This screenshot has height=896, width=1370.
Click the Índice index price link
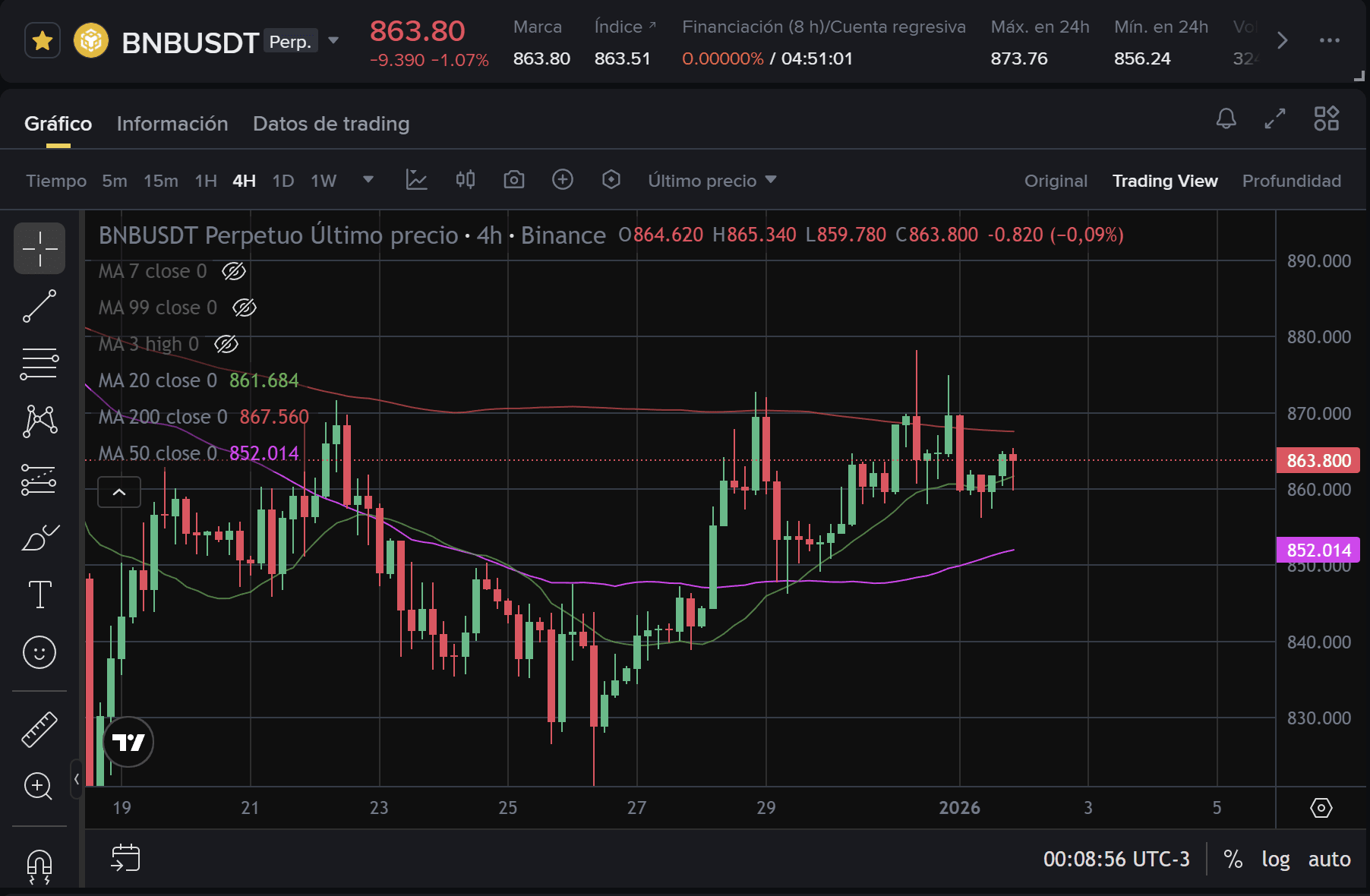coord(625,27)
